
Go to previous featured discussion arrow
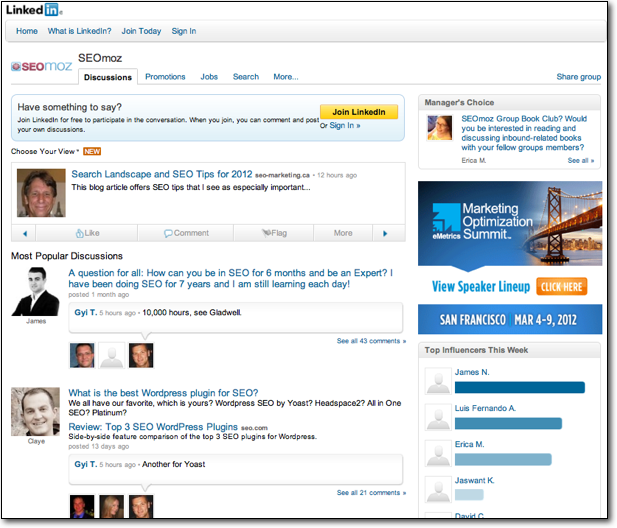[24, 233]
